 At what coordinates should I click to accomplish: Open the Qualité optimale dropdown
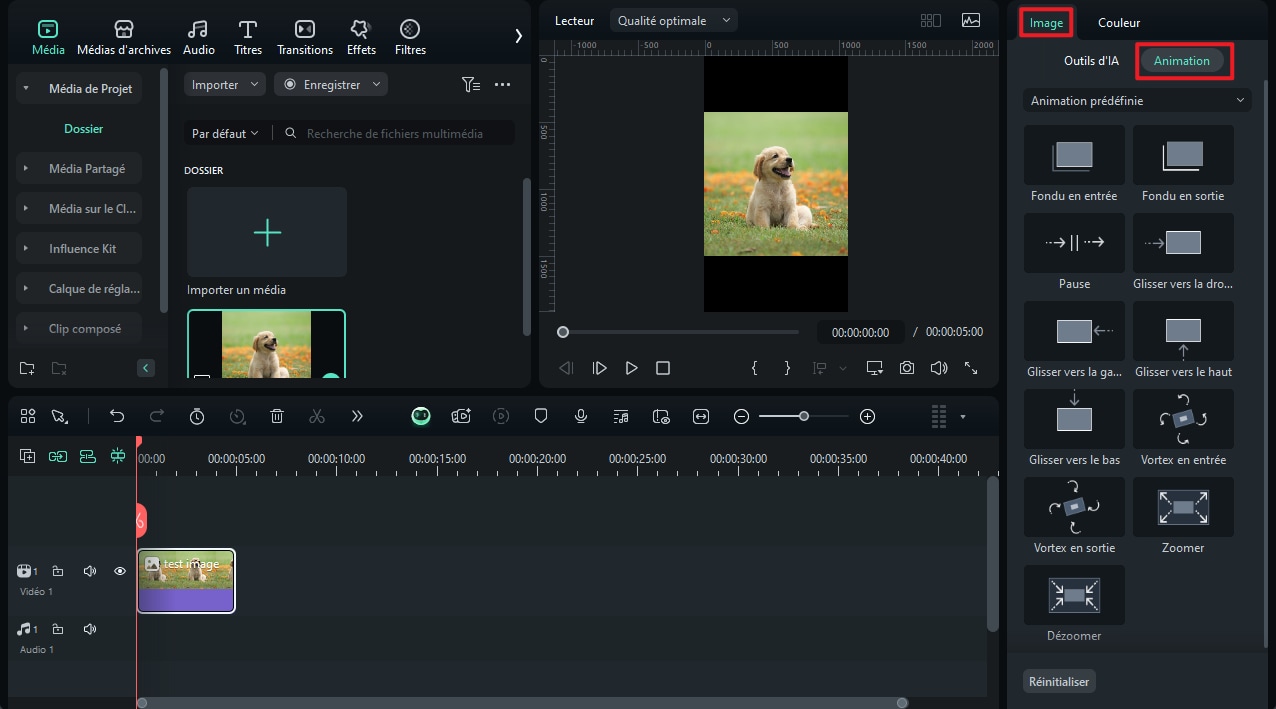coord(673,20)
